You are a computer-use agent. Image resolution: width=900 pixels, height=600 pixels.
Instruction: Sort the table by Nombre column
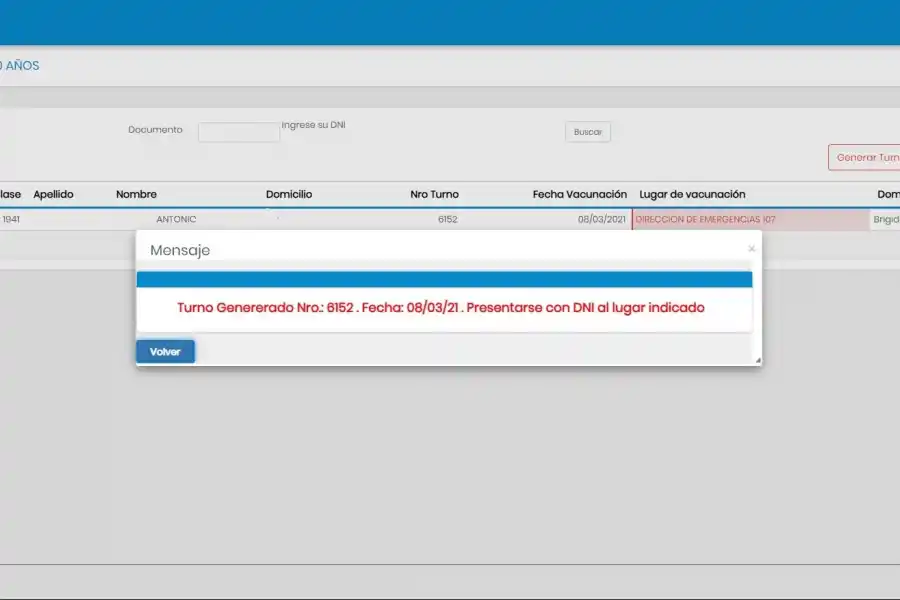tap(134, 194)
